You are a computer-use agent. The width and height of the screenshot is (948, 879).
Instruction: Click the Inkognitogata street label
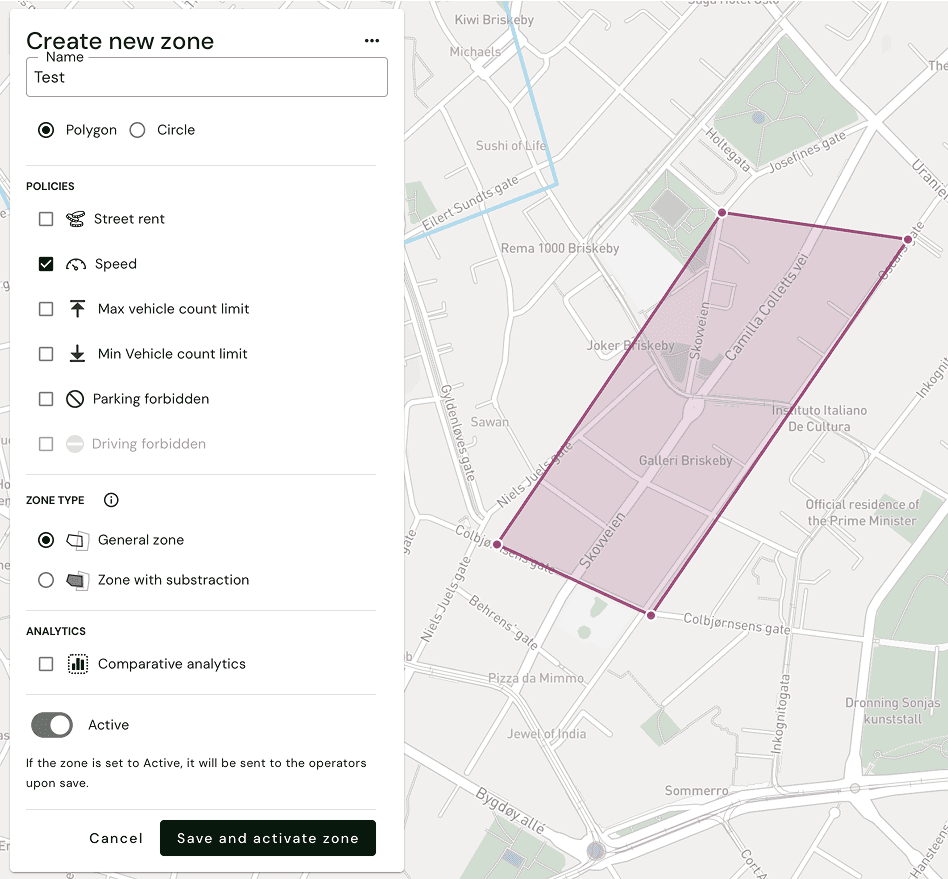pyautogui.click(x=780, y=715)
